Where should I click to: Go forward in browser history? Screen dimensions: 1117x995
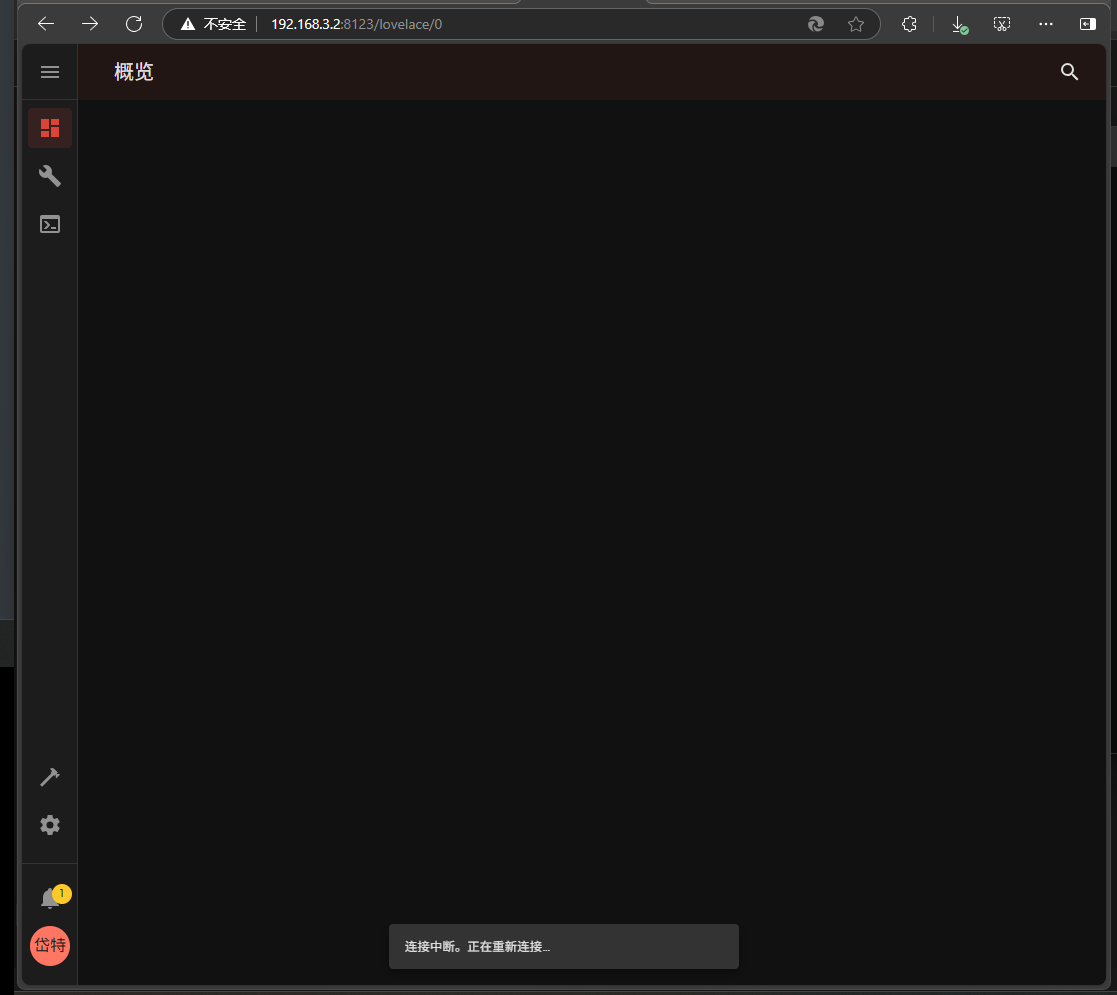pyautogui.click(x=90, y=24)
